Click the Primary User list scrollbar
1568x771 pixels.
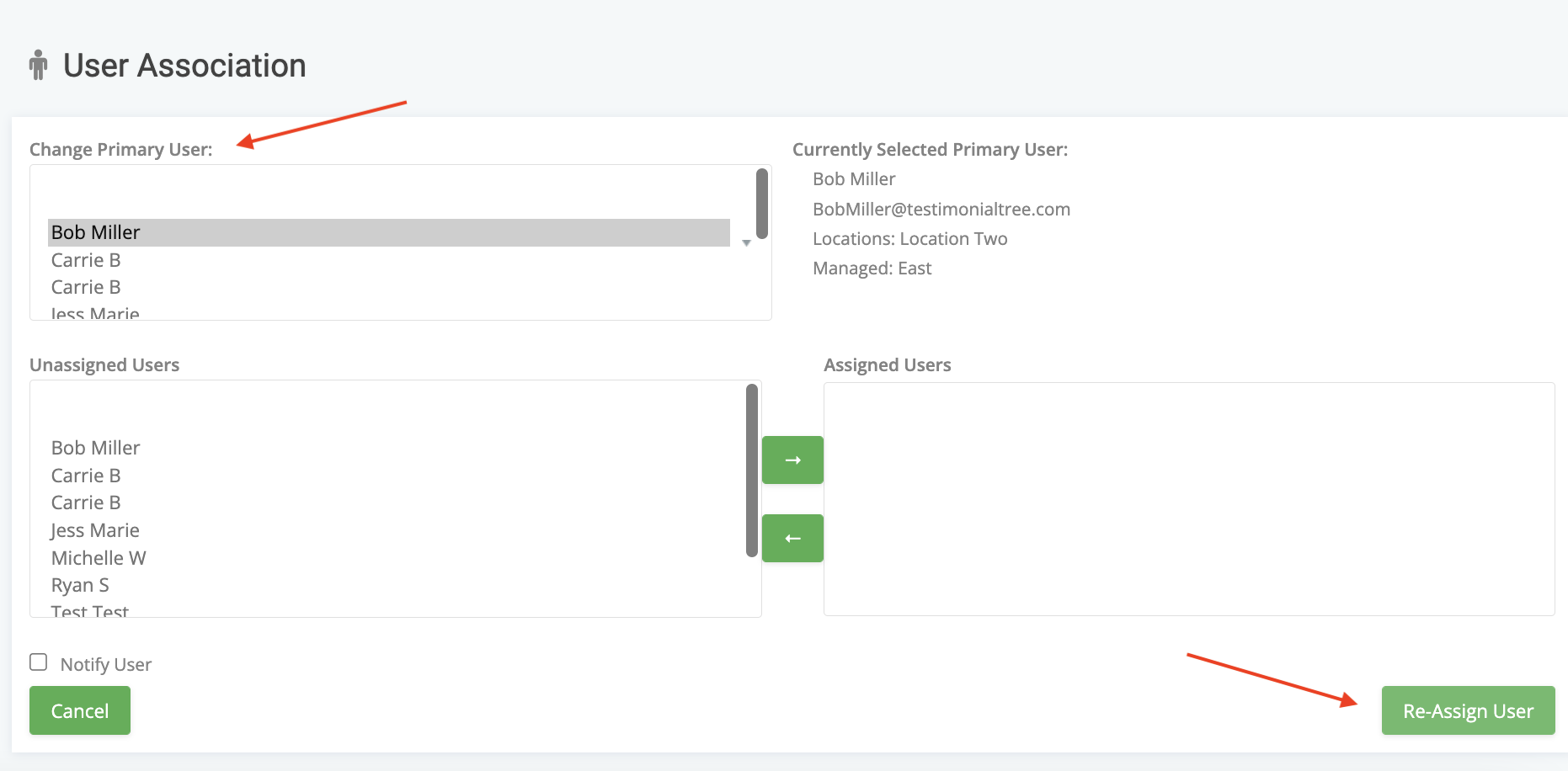point(762,204)
